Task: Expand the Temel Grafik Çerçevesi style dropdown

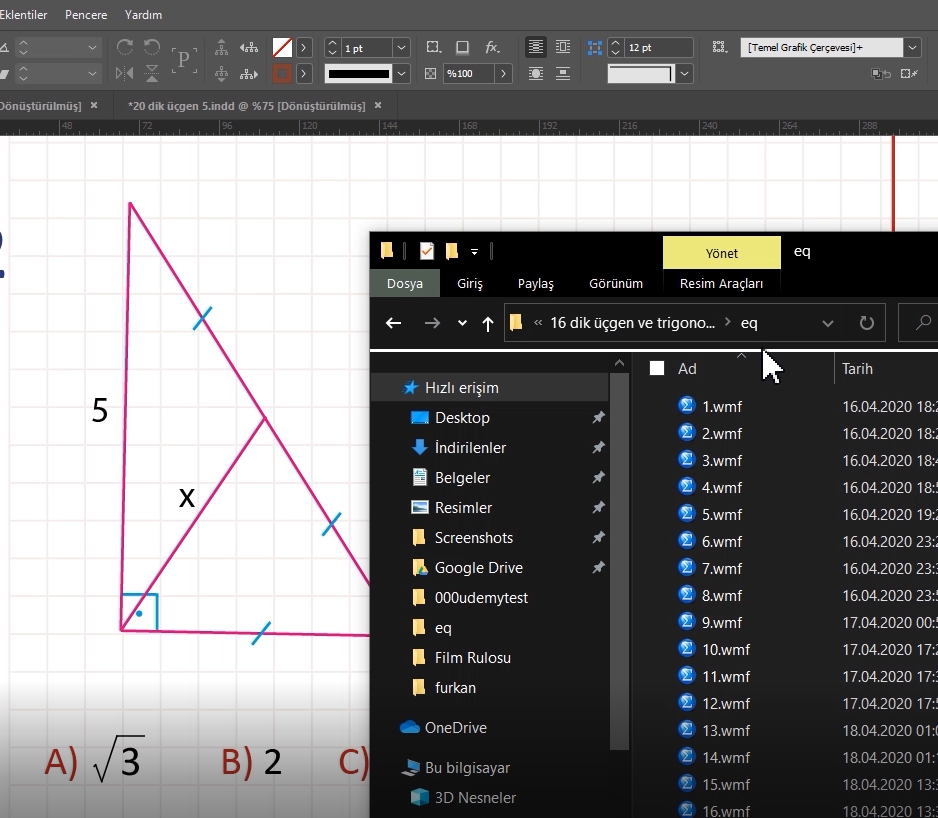Action: [x=912, y=48]
